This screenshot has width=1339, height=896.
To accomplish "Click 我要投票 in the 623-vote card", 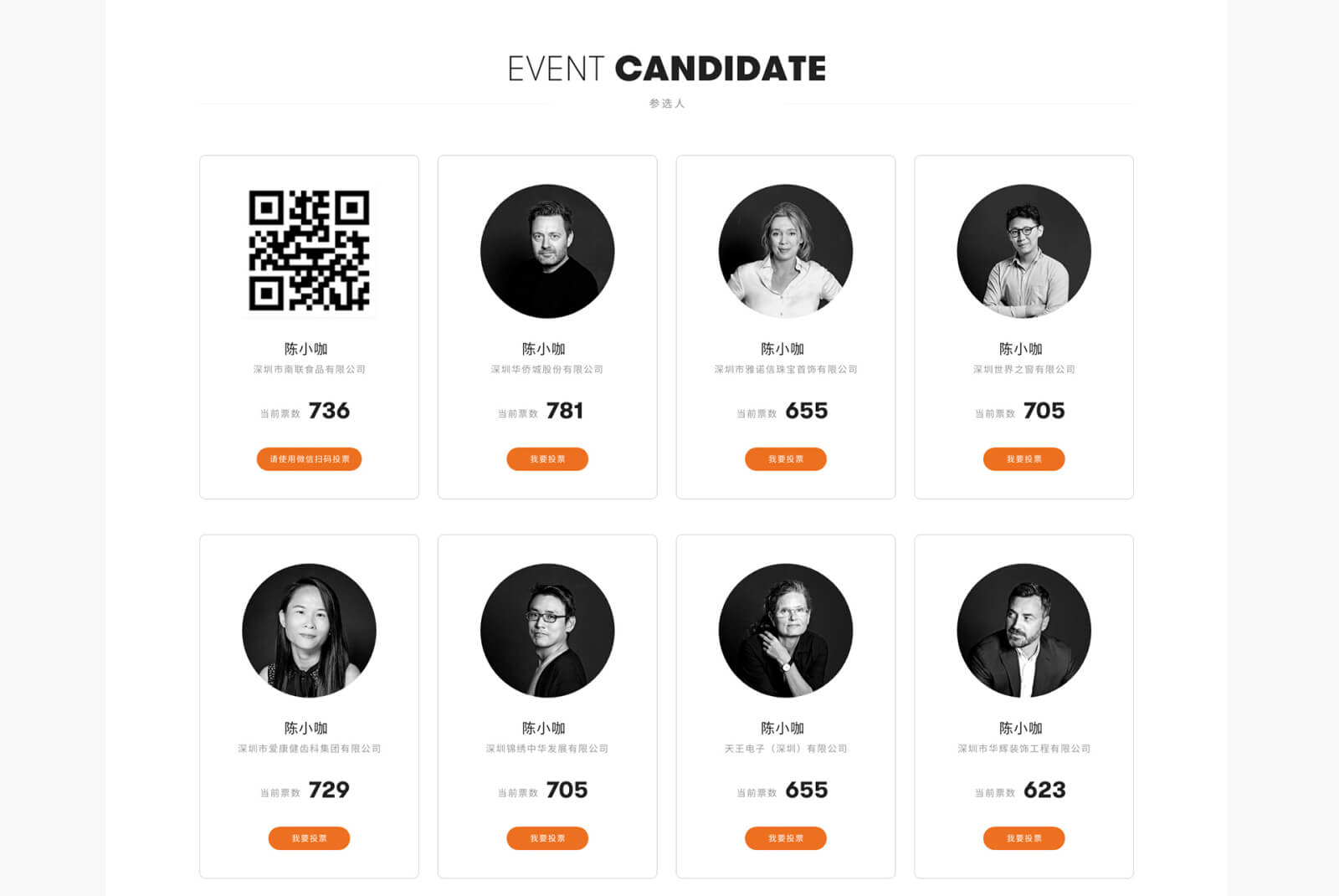I will coord(1023,838).
